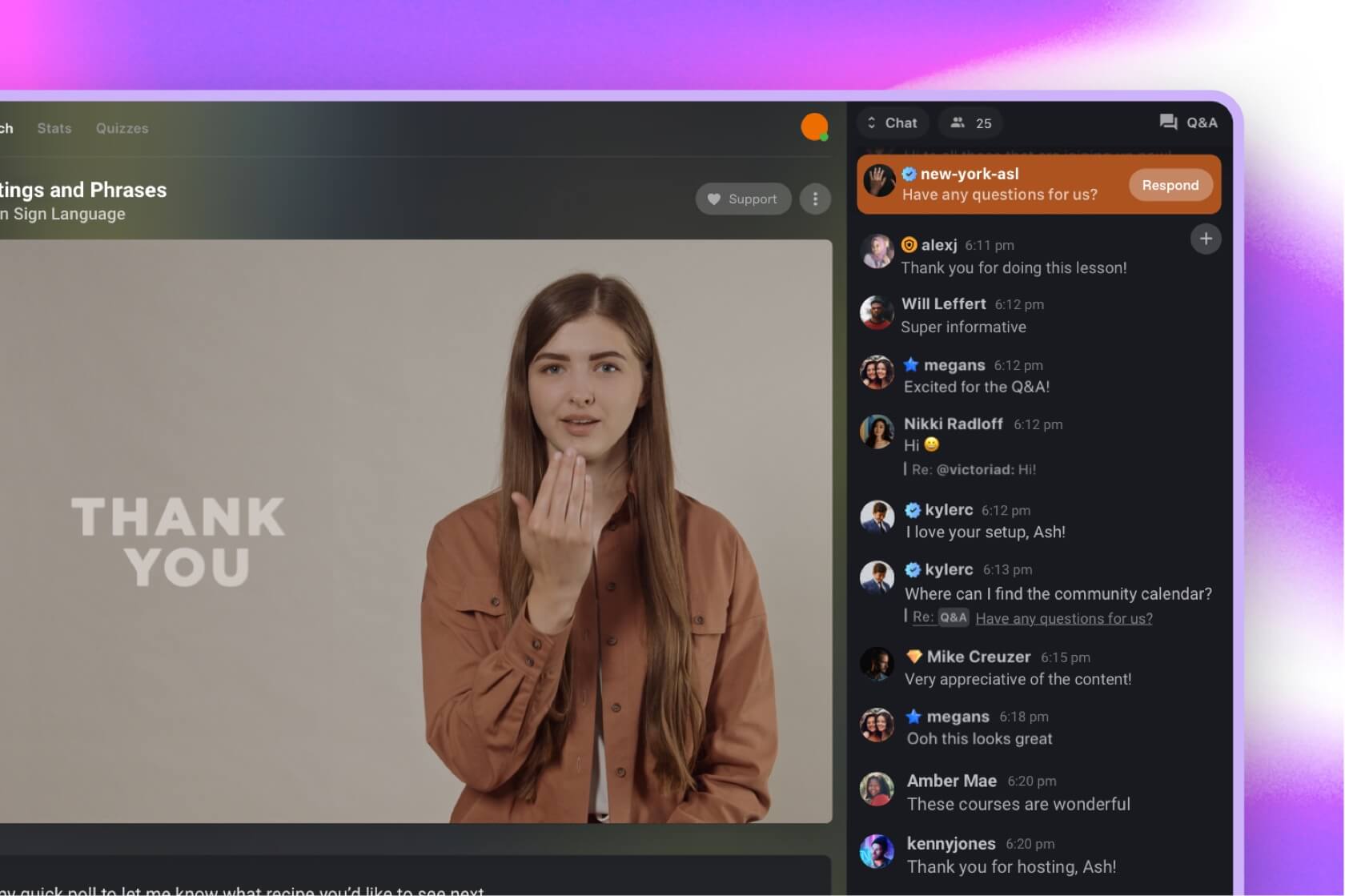Click the Will Leffert username
This screenshot has height=896, width=1345.
coord(943,303)
